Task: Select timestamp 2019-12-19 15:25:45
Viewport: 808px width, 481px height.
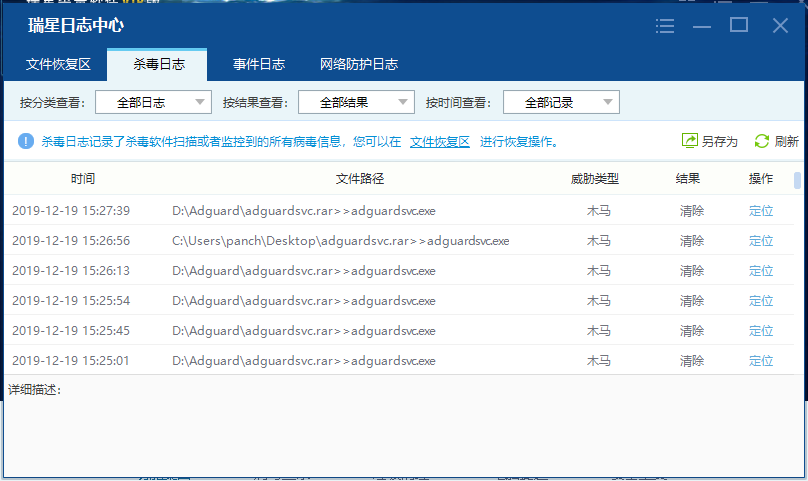Action: 71,330
